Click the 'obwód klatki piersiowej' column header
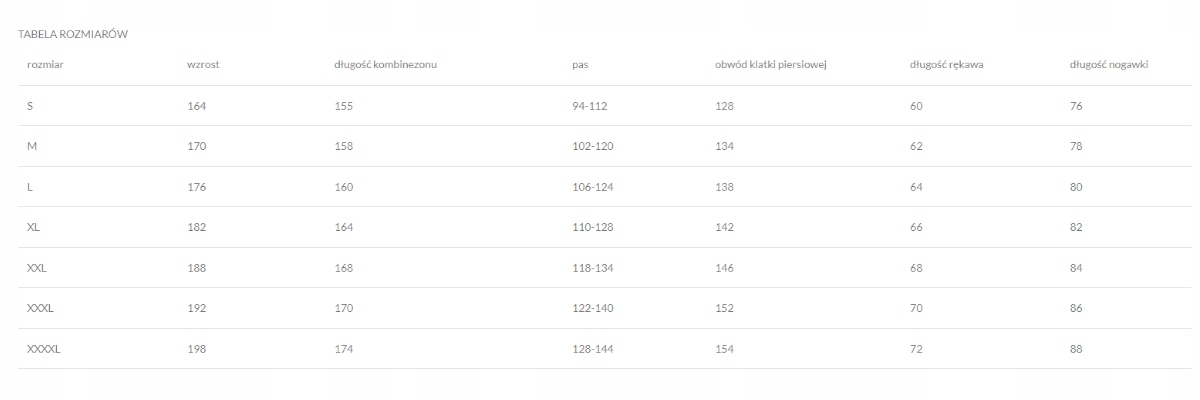Screen dimensions: 1200x400 click(770, 65)
